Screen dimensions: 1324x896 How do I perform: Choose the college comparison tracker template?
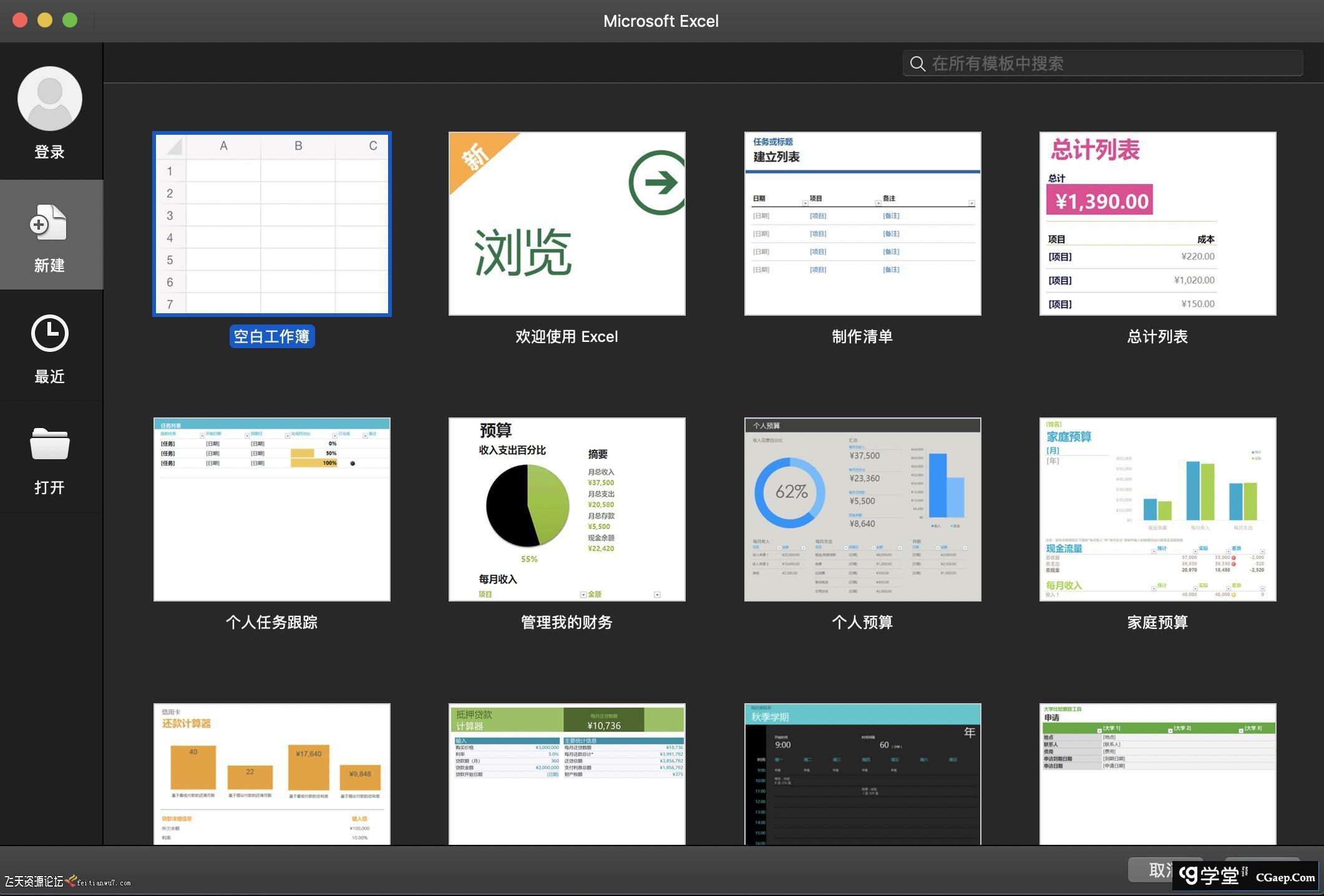coord(1157,774)
